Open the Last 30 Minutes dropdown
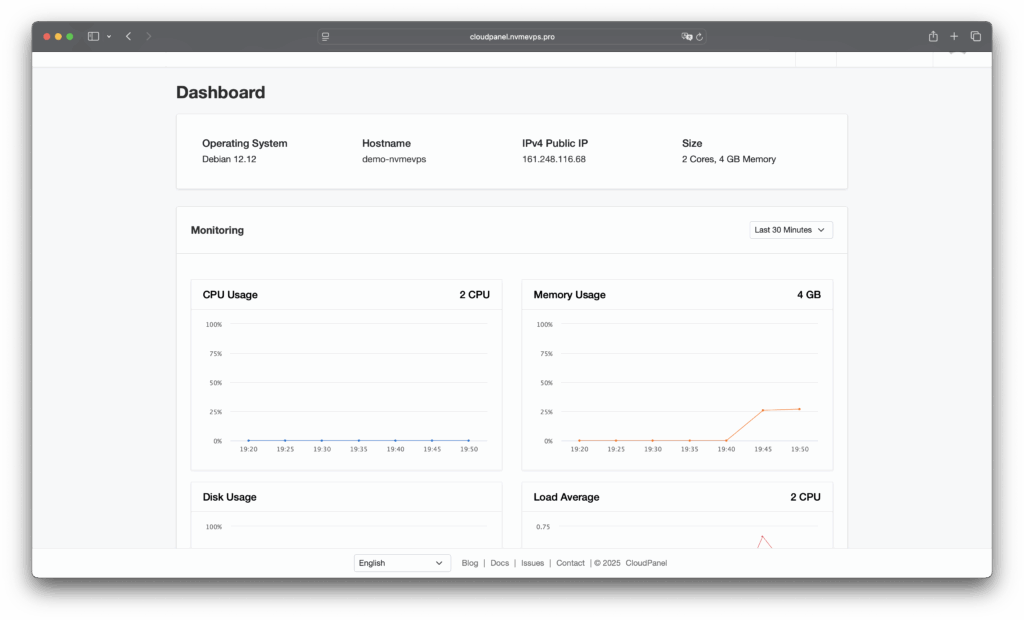The height and width of the screenshot is (620, 1024). 790,230
